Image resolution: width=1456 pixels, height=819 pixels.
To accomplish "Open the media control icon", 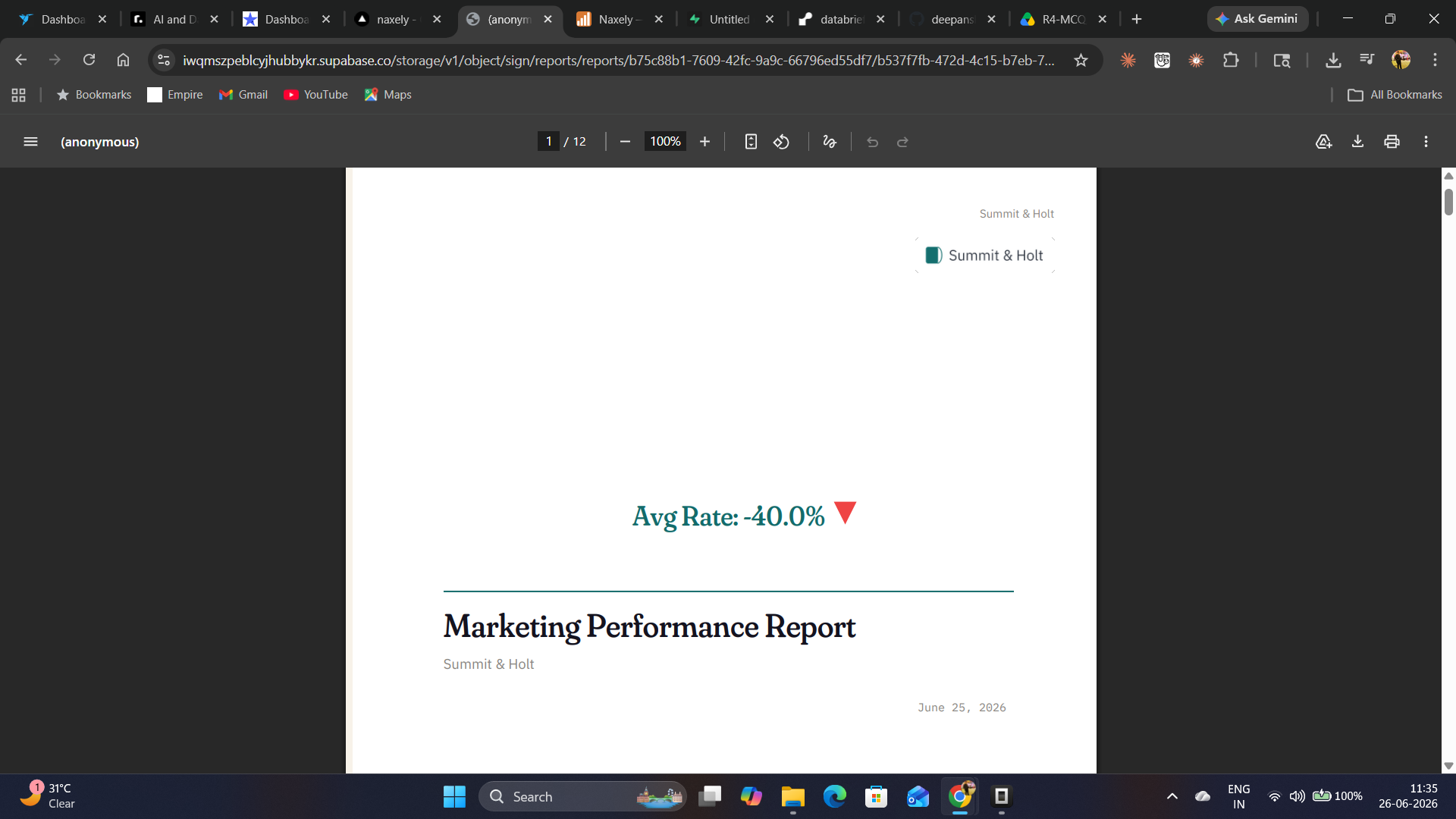I will tap(1367, 60).
